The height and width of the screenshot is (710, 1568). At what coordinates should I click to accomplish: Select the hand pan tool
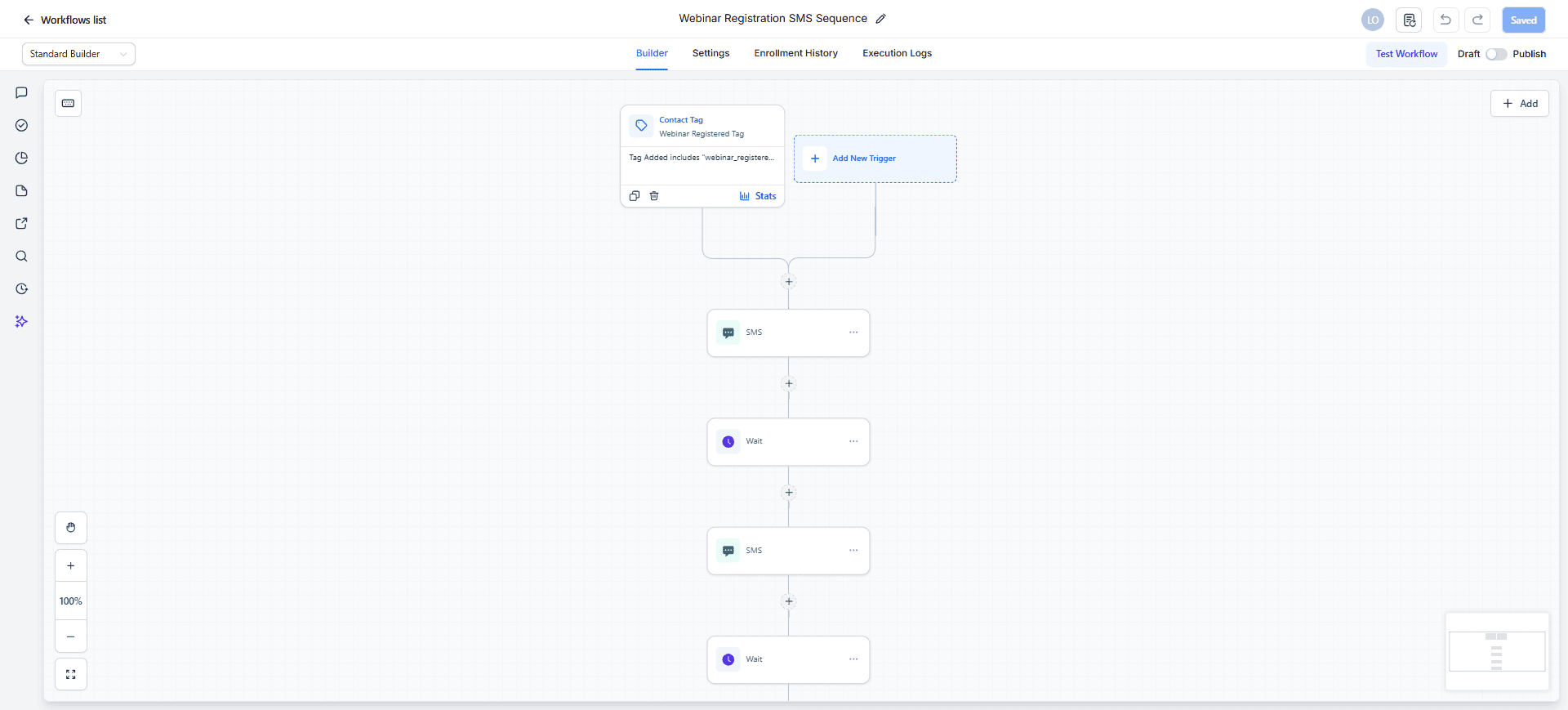click(71, 528)
